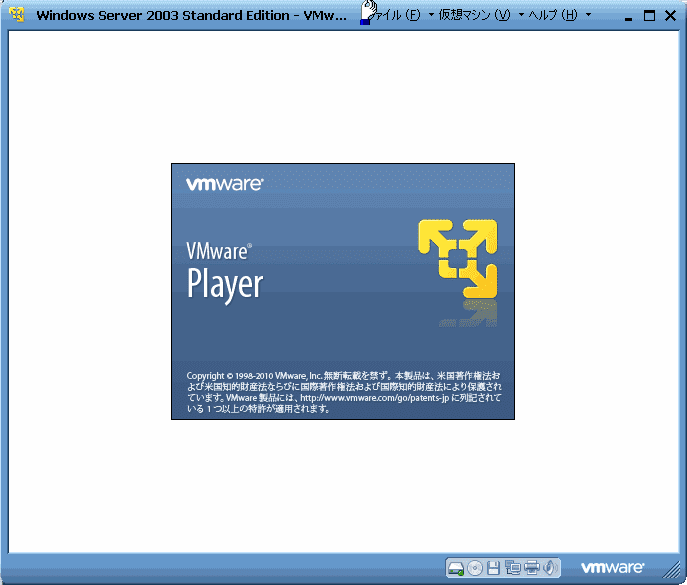The height and width of the screenshot is (585, 687).
Task: Maximize the VMware Player window
Action: click(649, 16)
